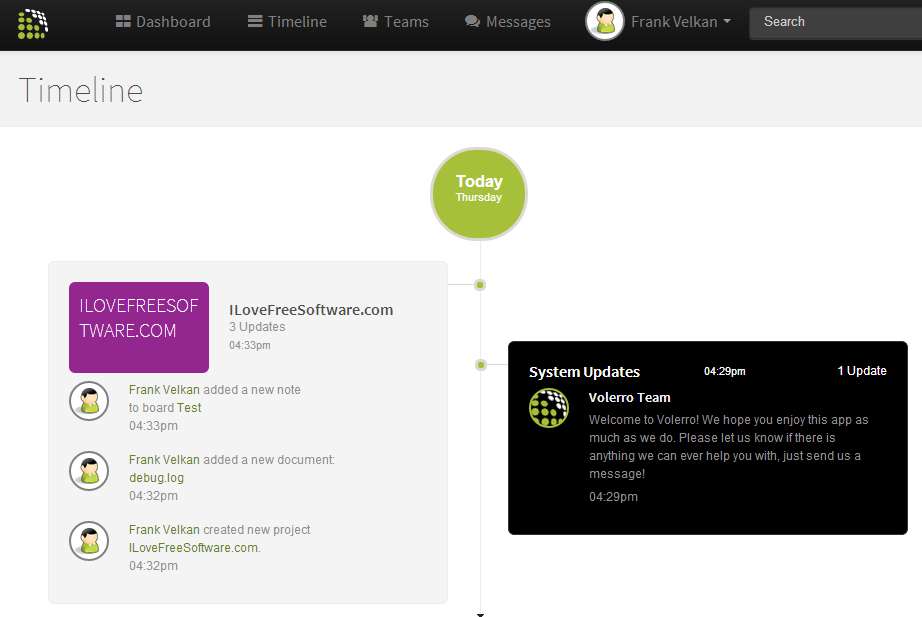Open ILoveFreeSoftware.com link in created project entry
This screenshot has width=922, height=617.
(x=193, y=548)
